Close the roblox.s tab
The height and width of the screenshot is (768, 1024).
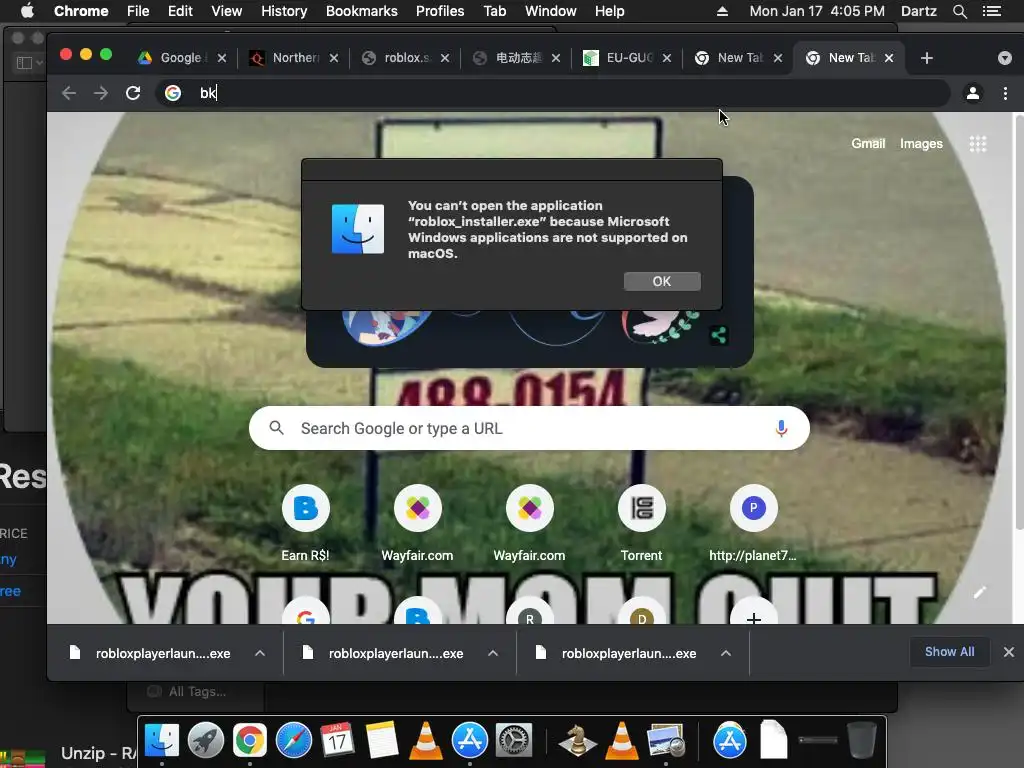(x=445, y=58)
